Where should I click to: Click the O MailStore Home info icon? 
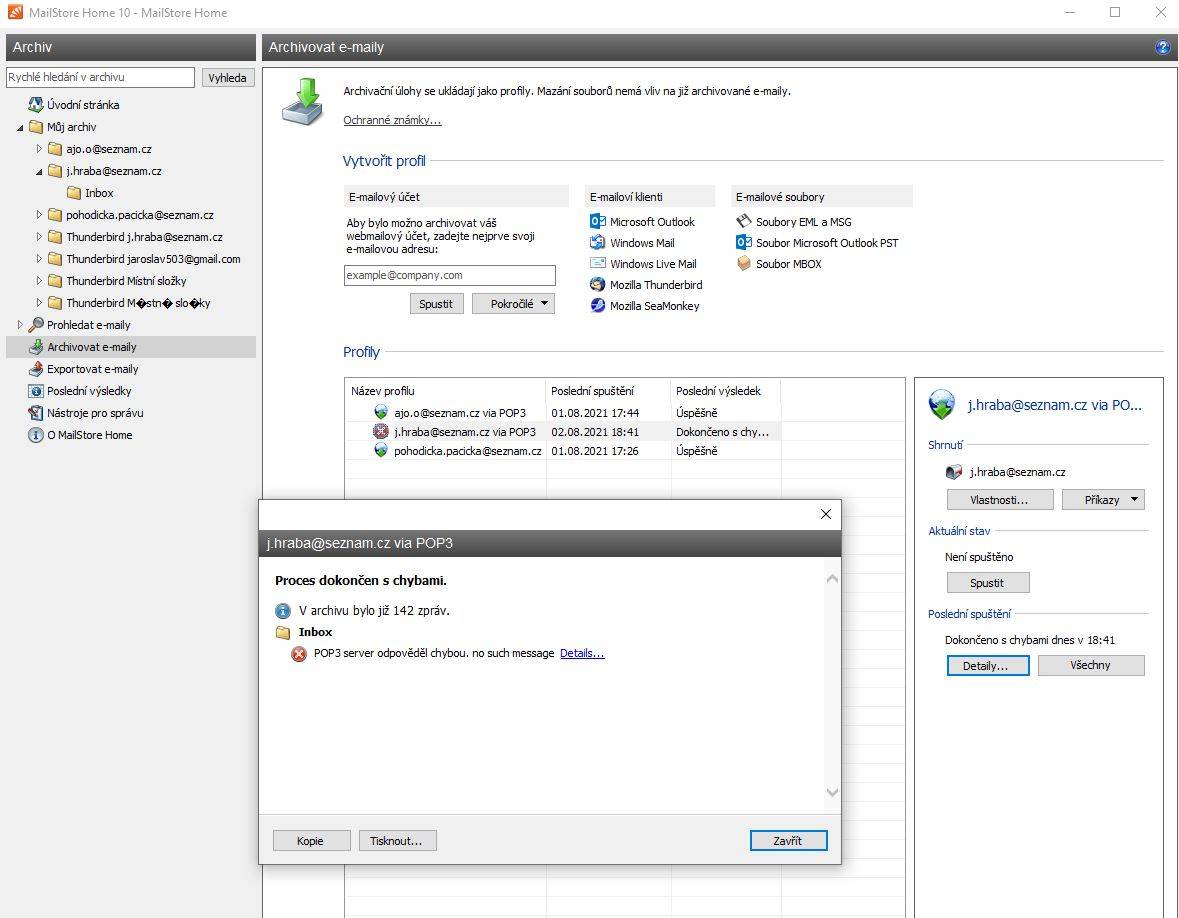pyautogui.click(x=35, y=435)
